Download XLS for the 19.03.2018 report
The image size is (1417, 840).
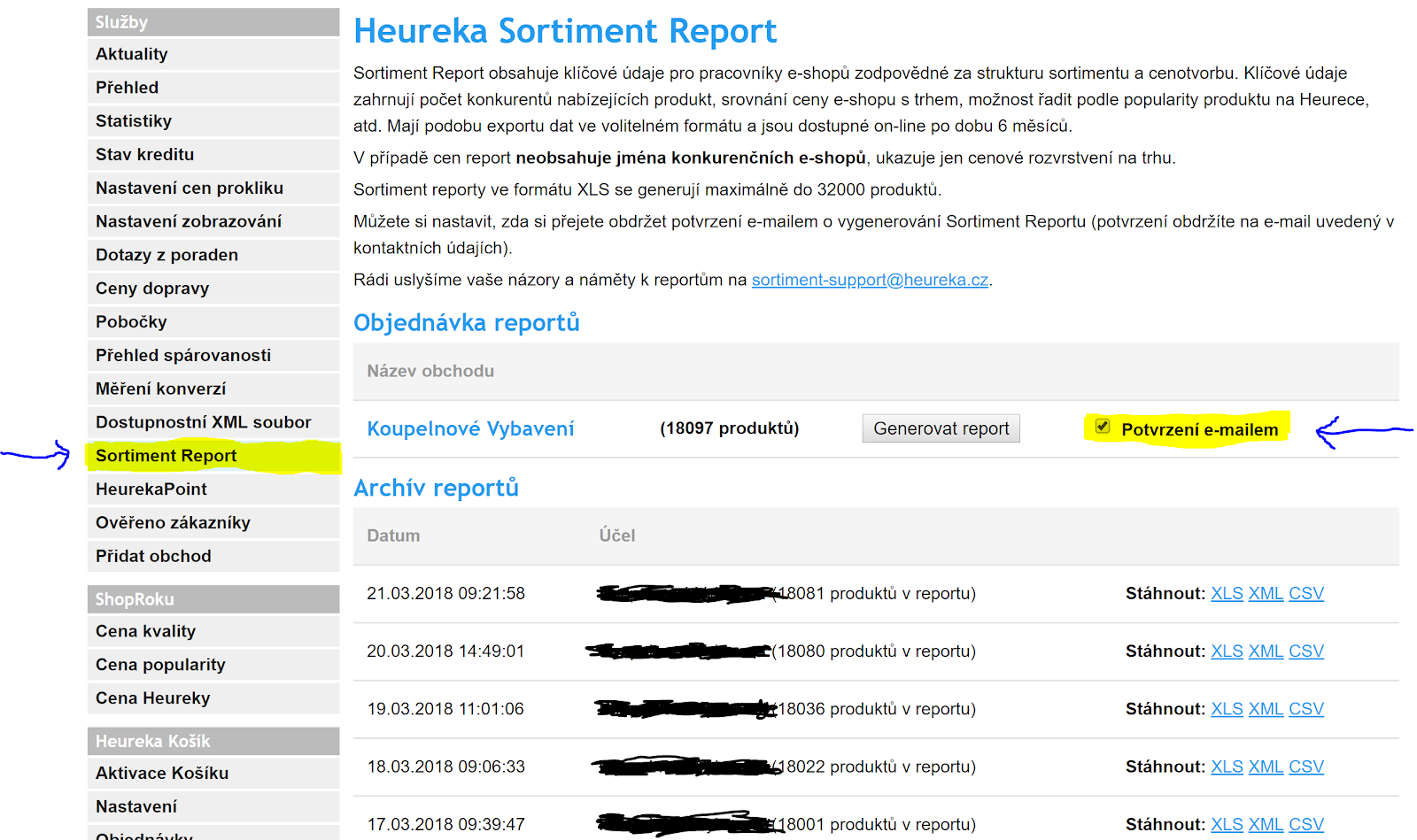pos(1227,709)
